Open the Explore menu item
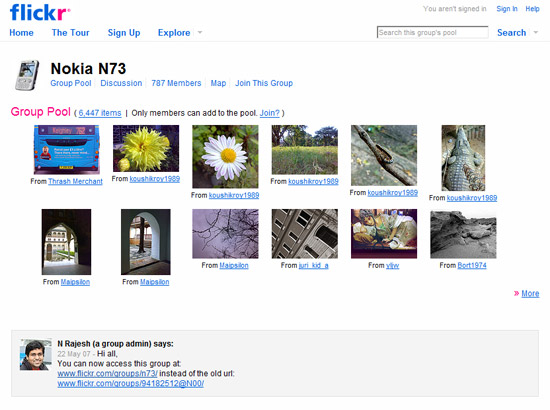 (x=174, y=33)
